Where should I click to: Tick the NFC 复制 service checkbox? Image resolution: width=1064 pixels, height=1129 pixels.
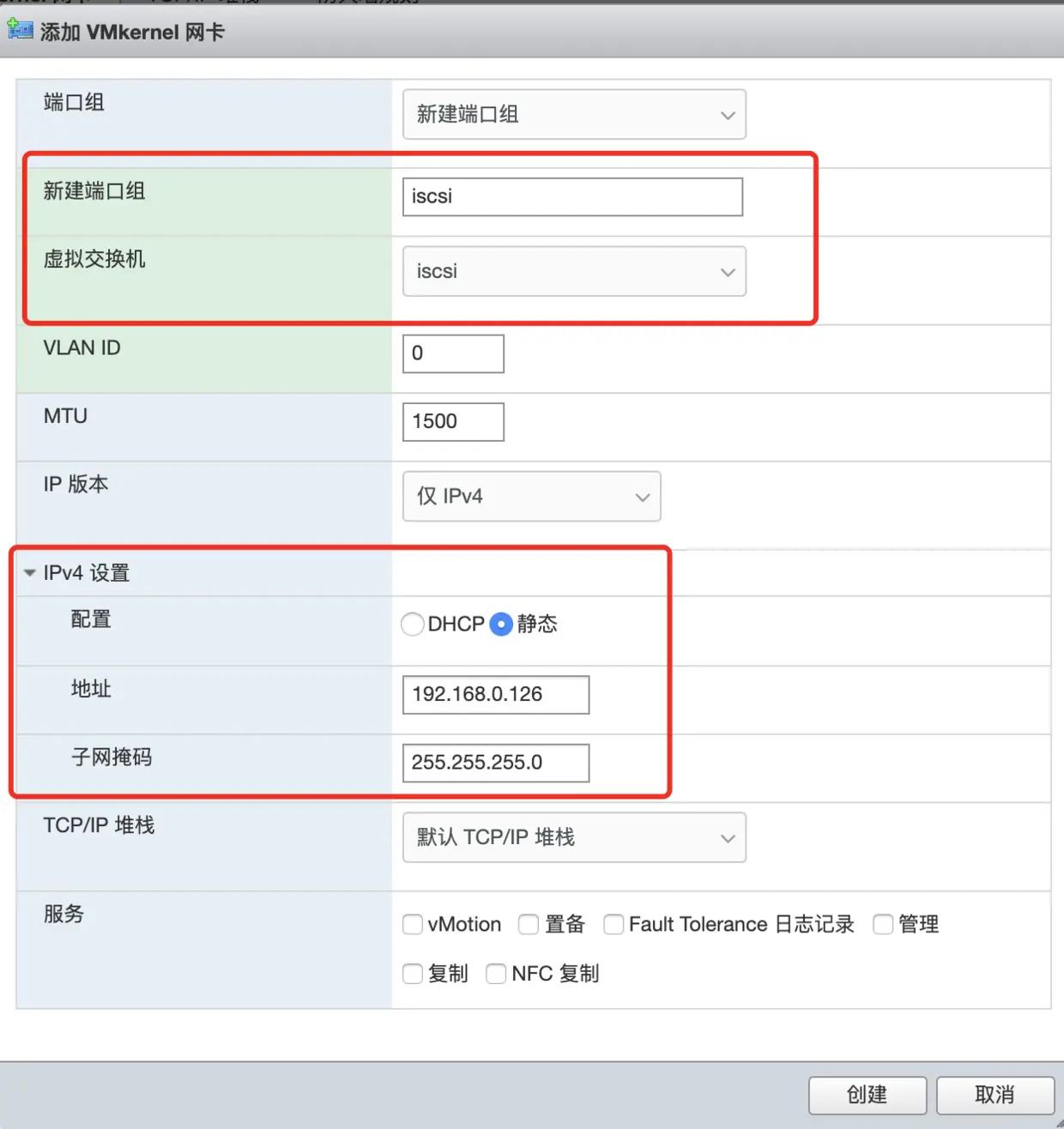coord(496,974)
